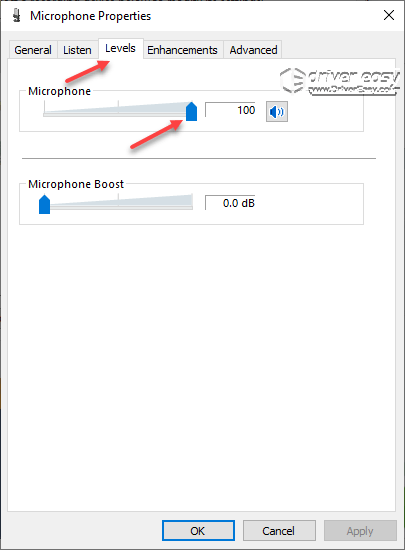Click the Microphone level slider handle
Screen dimensions: 405x550
pos(191,111)
